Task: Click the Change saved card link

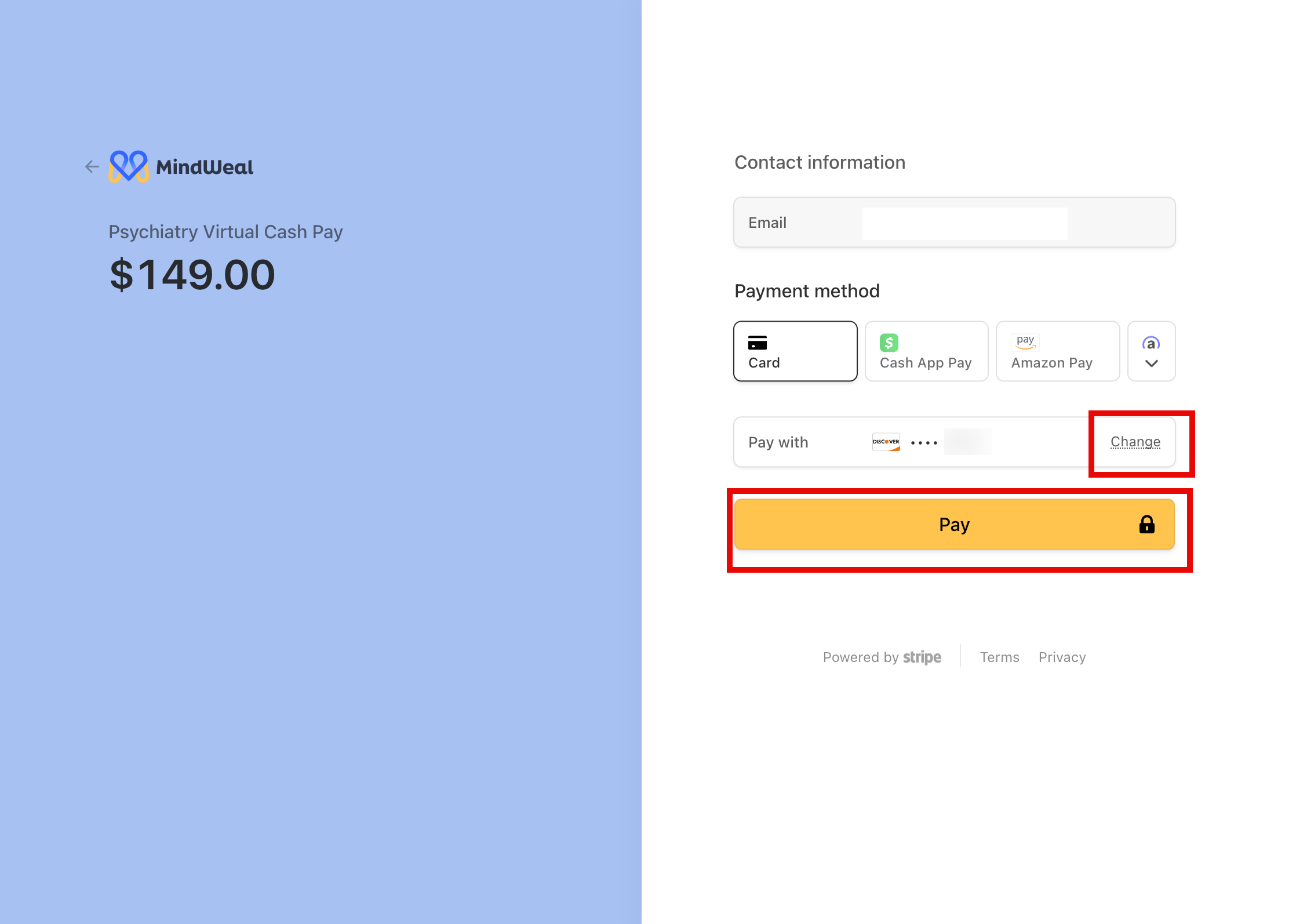Action: pos(1135,442)
